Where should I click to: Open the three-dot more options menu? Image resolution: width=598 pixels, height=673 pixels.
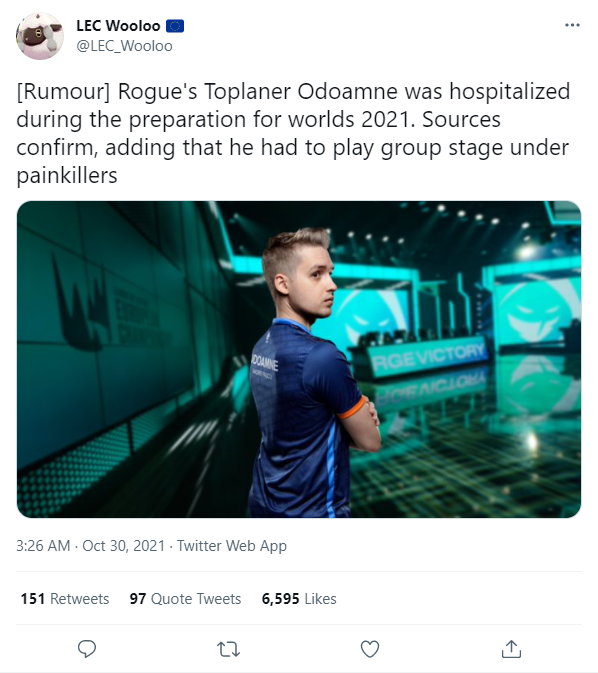point(572,25)
